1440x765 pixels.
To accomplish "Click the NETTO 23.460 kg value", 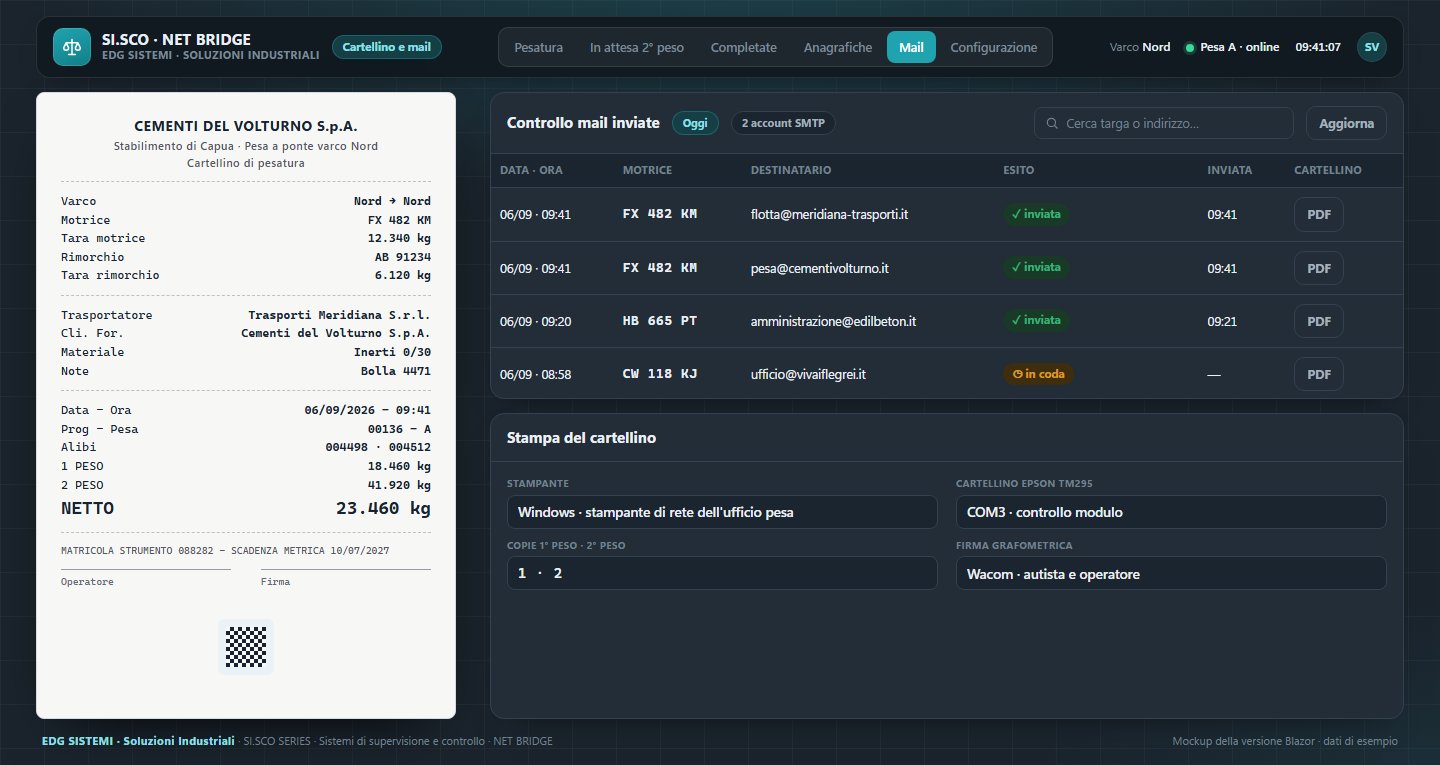I will pyautogui.click(x=383, y=508).
